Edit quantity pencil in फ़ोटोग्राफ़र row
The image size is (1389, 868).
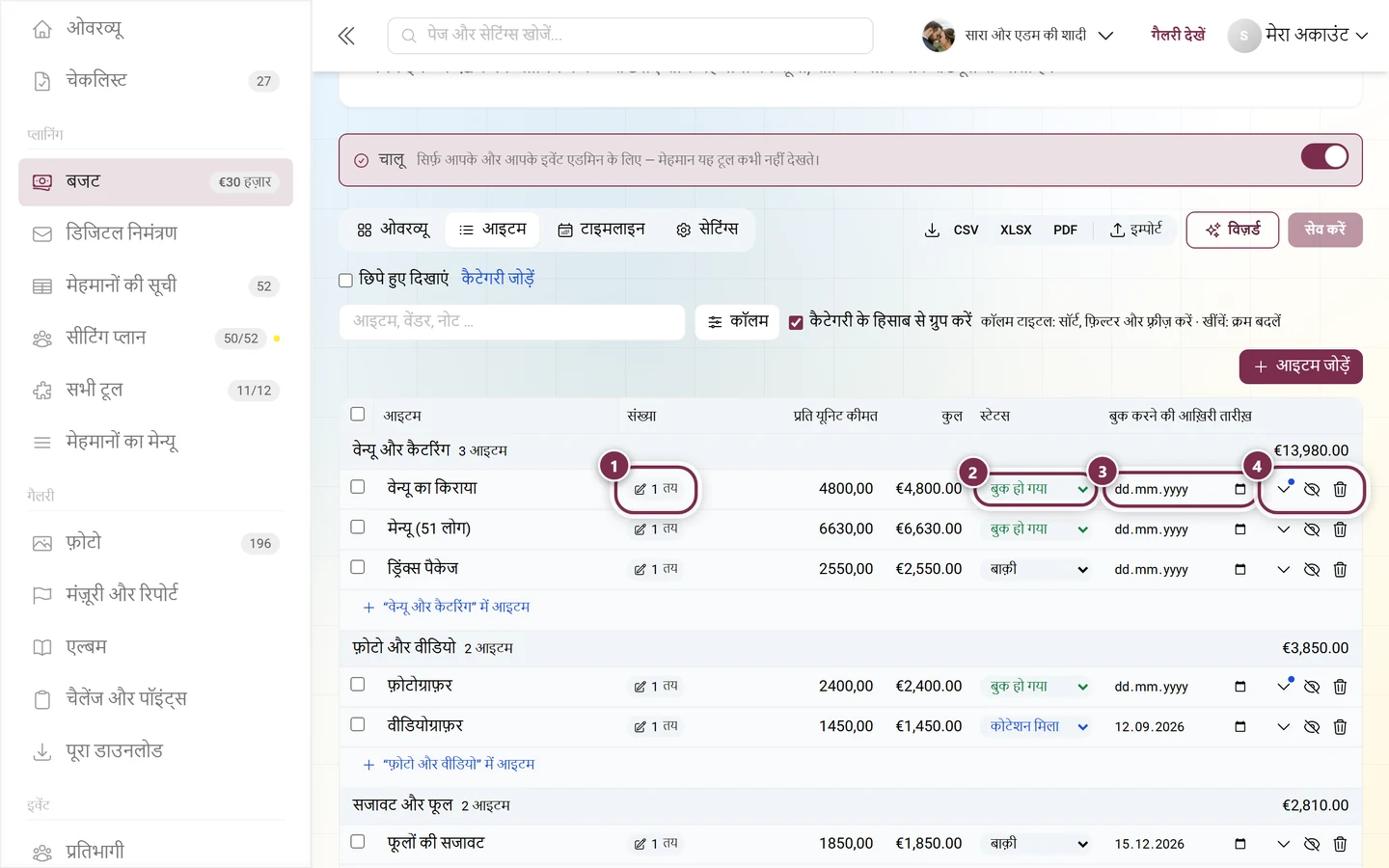pos(640,687)
